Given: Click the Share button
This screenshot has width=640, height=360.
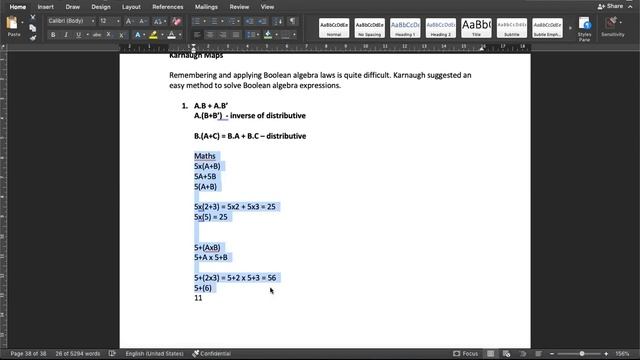Looking at the screenshot, I should [x=610, y=7].
